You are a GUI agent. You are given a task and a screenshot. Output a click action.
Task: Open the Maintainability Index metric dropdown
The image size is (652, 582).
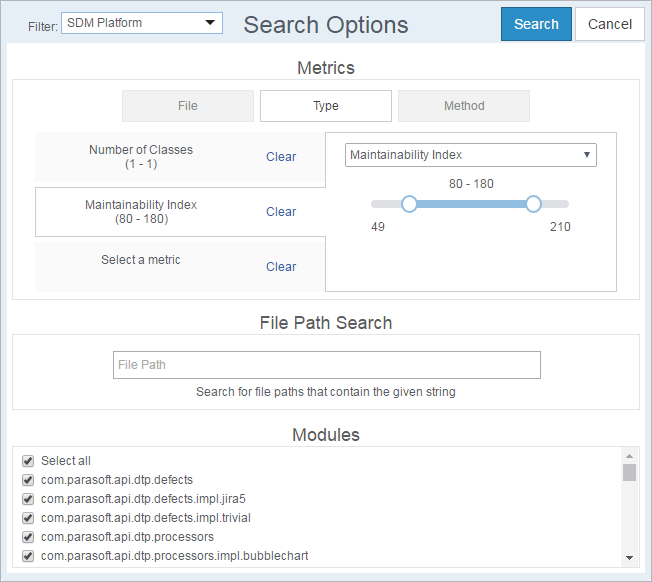471,155
